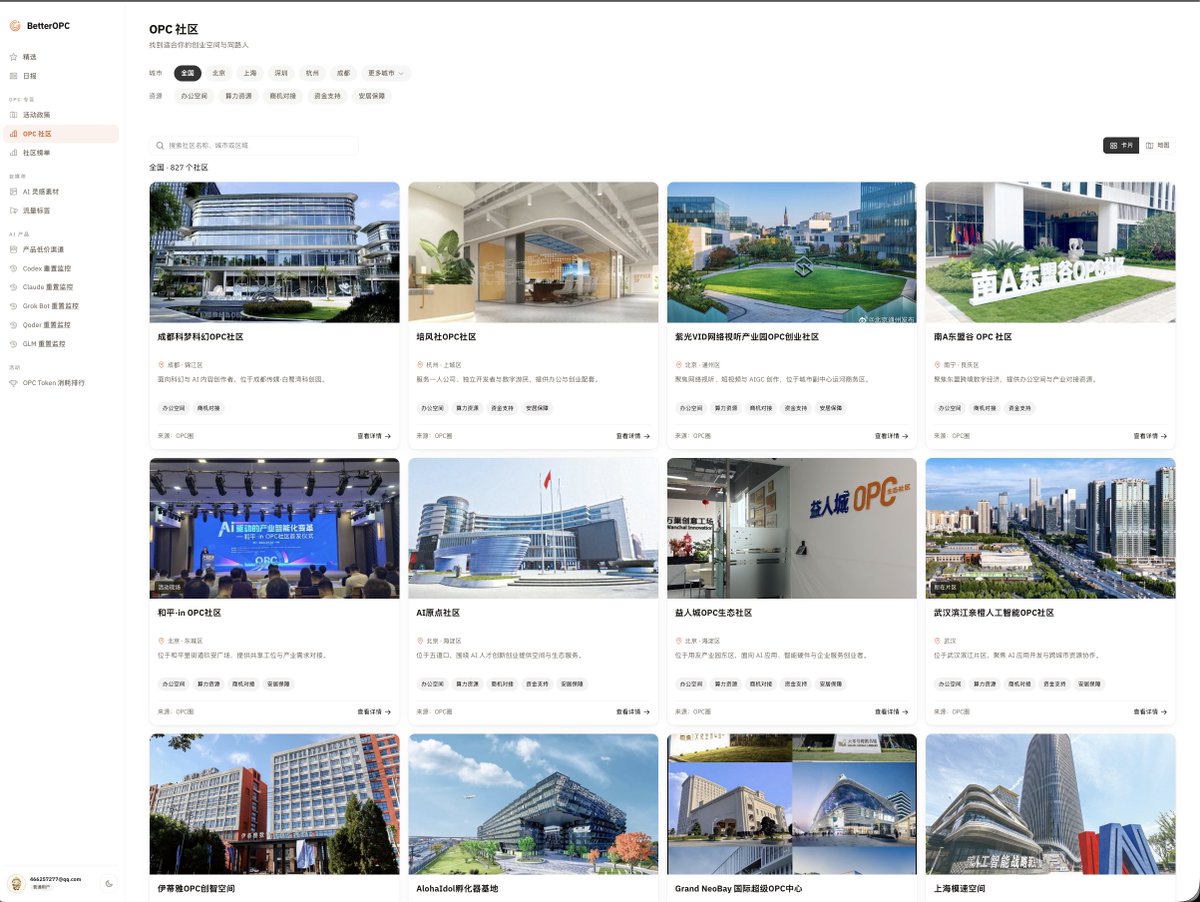Open 产品低价渠道 in the sidebar

[x=62, y=249]
